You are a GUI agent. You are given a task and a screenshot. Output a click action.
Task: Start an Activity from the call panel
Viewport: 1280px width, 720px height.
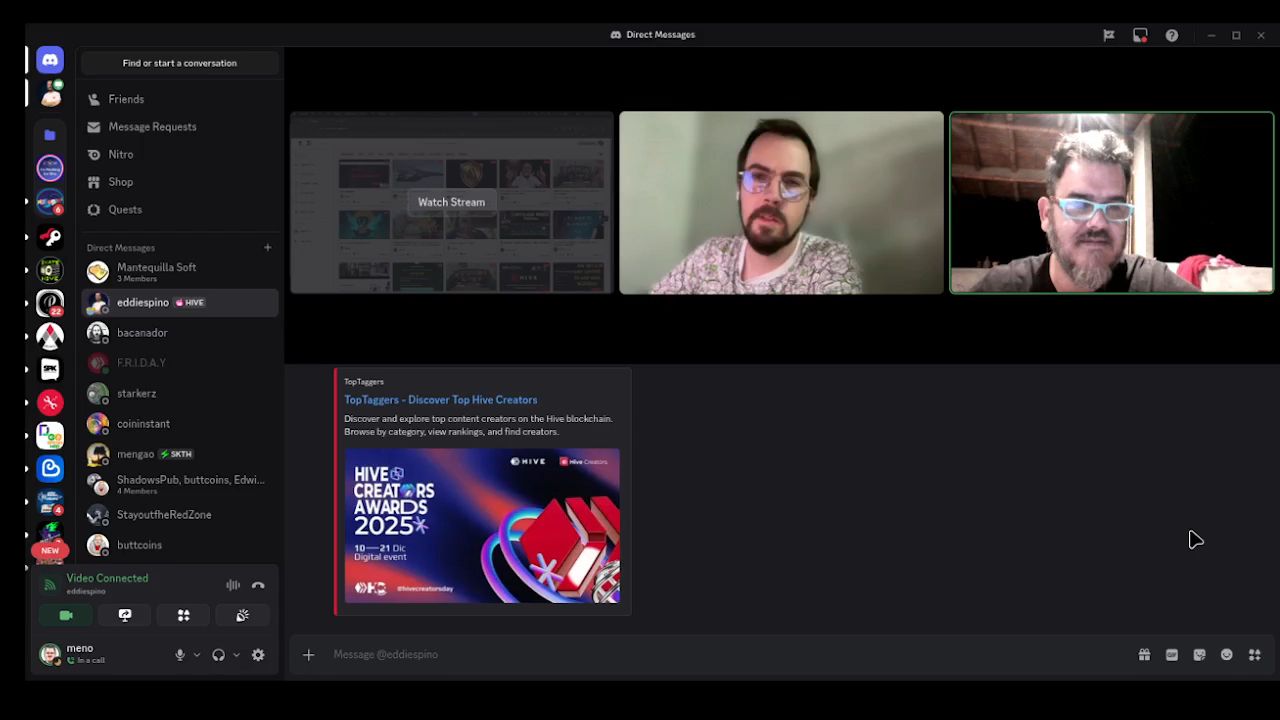tap(183, 615)
